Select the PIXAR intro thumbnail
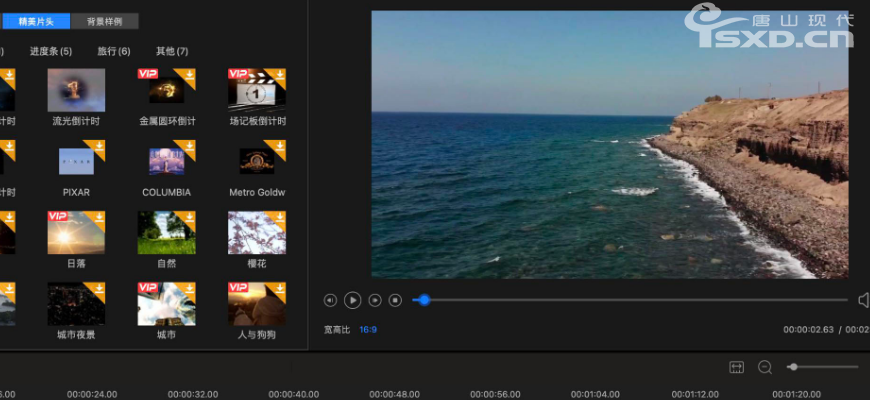 click(76, 161)
